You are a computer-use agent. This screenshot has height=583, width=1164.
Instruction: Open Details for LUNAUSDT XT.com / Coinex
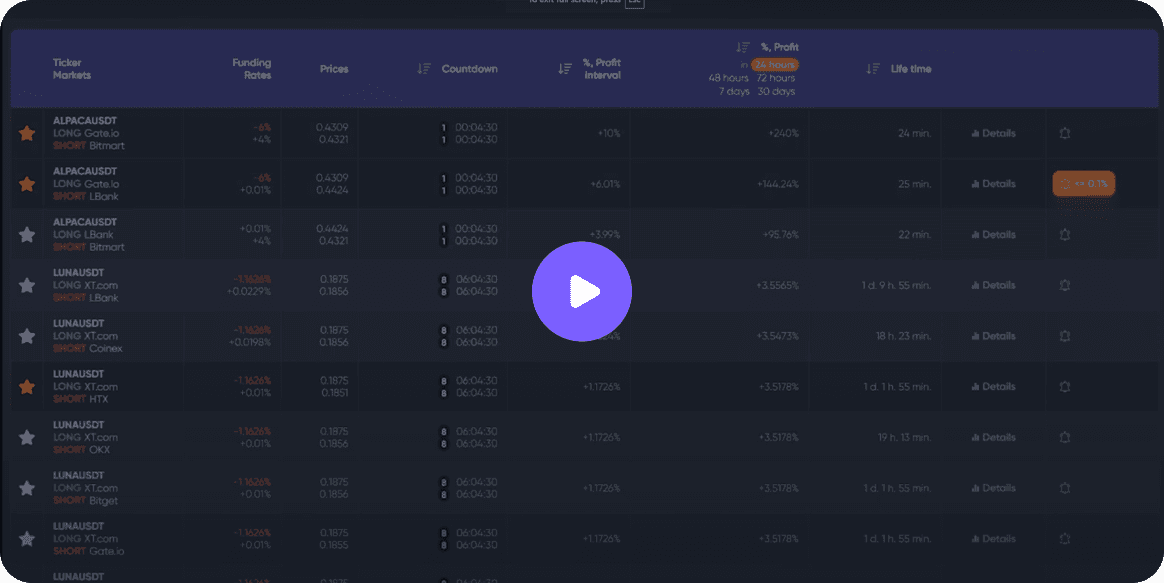click(x=993, y=336)
